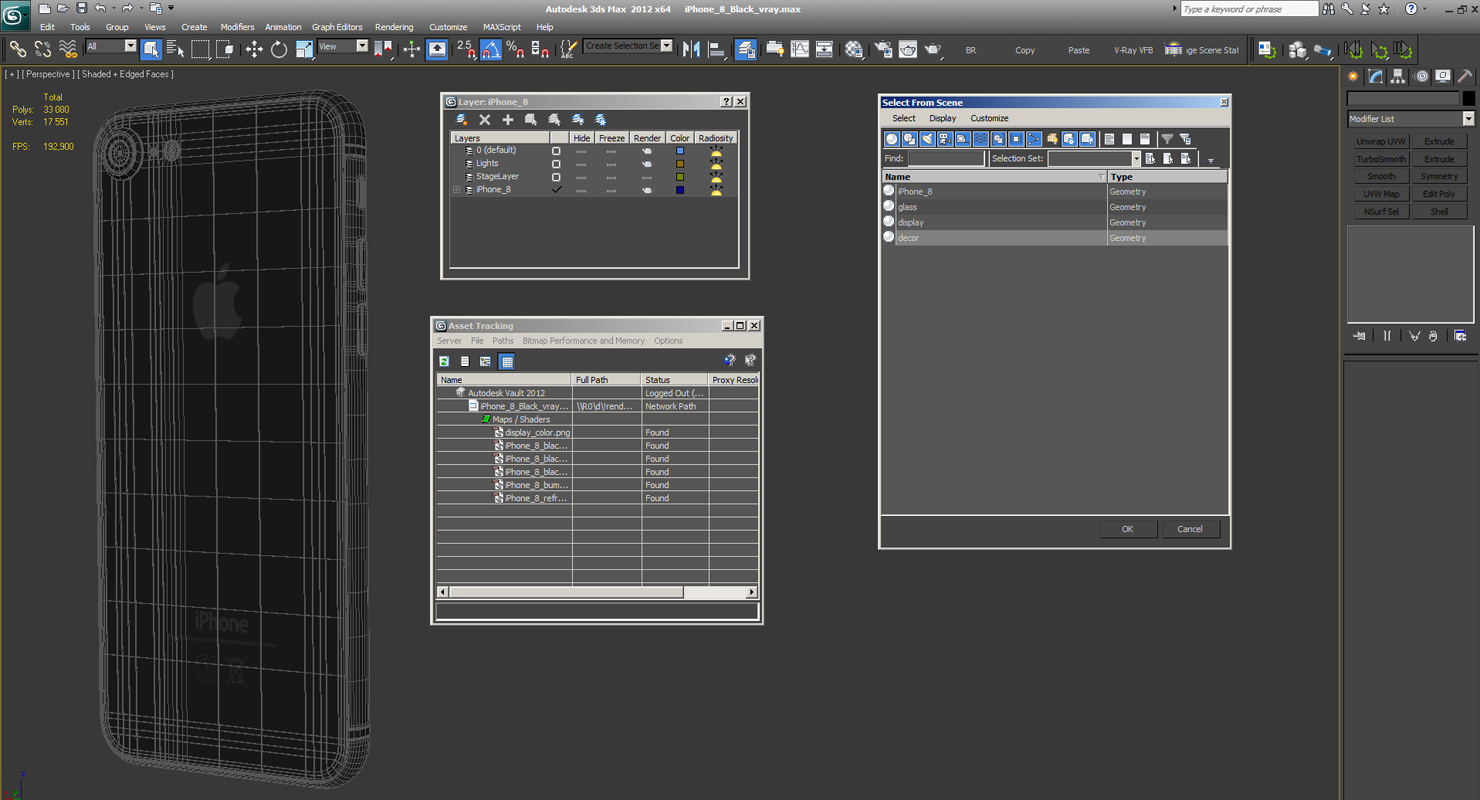Viewport: 1480px width, 800px height.
Task: Click the Unwrap UVW modifier button
Action: (x=1381, y=142)
